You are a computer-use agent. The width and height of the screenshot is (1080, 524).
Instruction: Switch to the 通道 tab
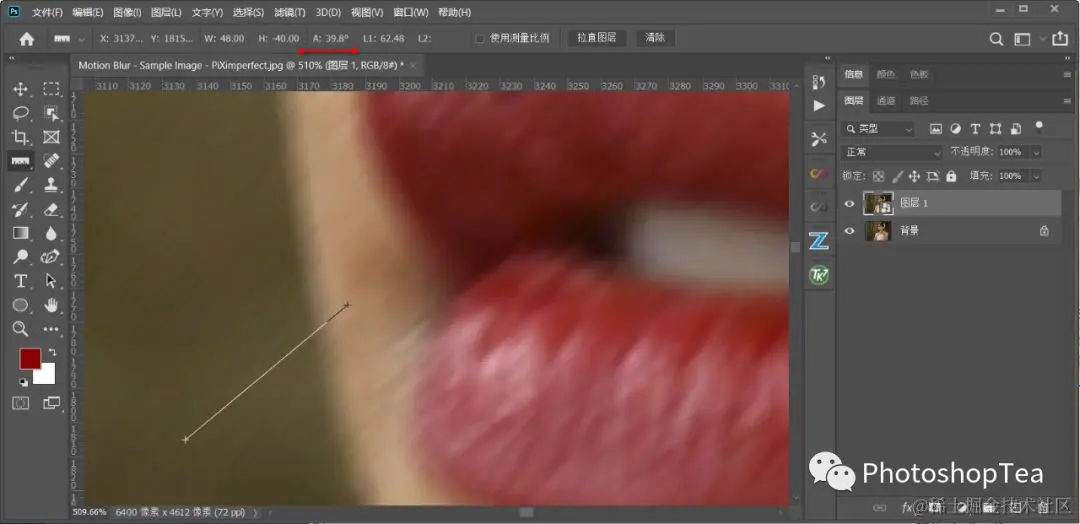(886, 101)
